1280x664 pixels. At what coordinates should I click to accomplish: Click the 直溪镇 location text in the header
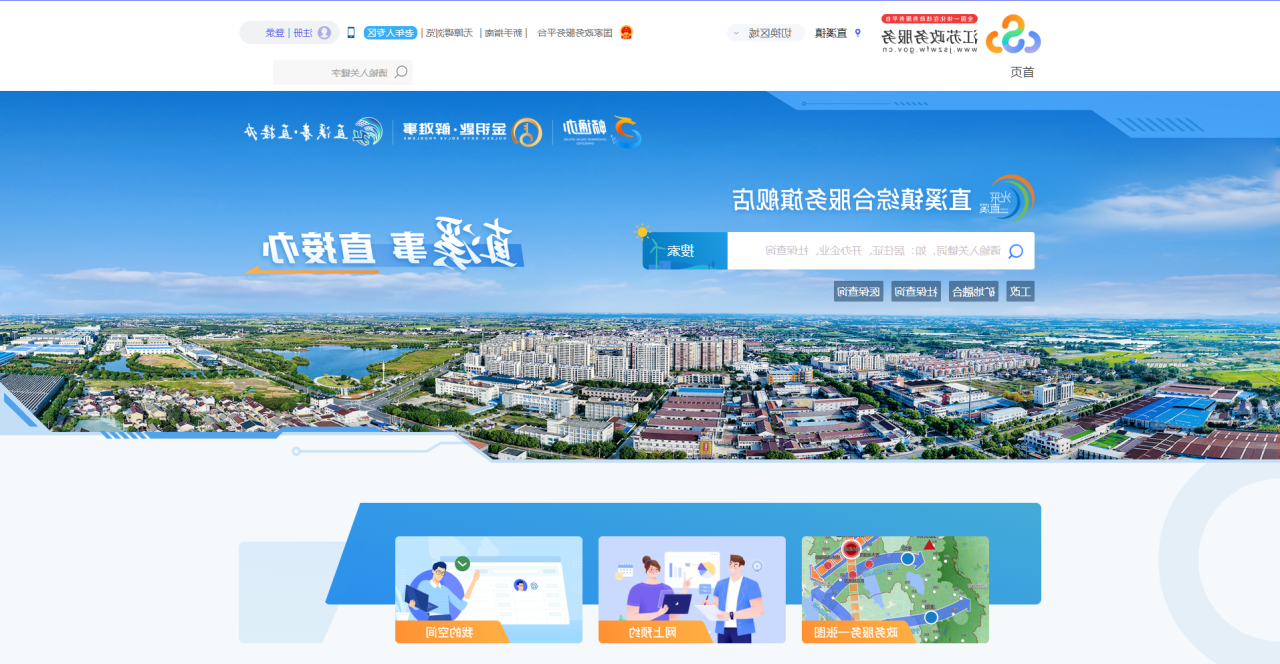point(831,33)
